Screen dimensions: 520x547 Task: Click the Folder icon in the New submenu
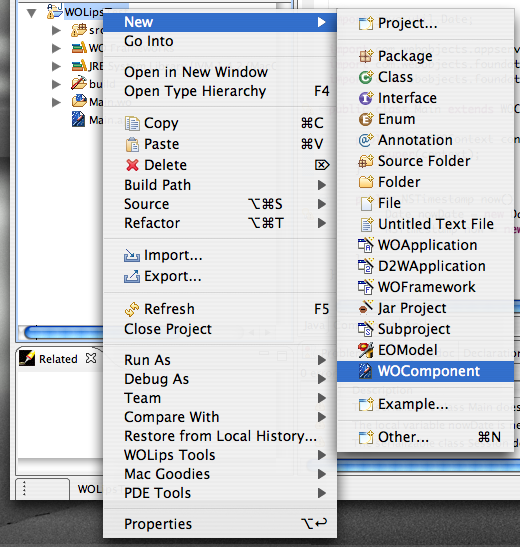(x=366, y=182)
